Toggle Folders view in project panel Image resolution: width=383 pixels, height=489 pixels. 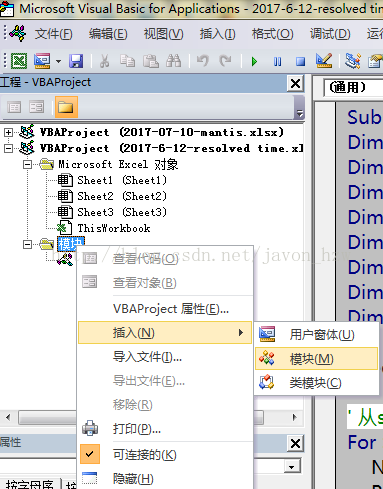[66, 107]
